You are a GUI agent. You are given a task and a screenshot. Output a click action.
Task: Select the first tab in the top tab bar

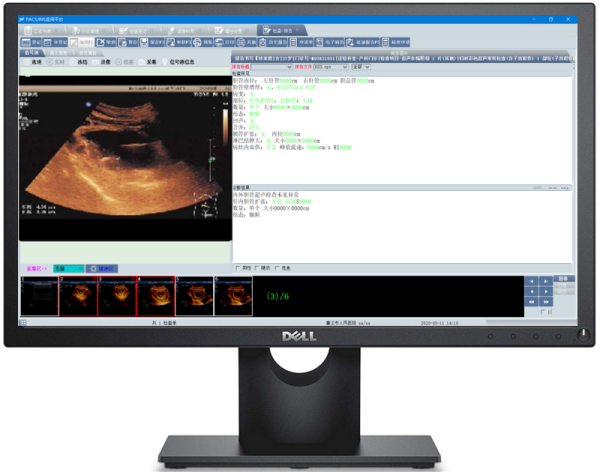click(40, 31)
